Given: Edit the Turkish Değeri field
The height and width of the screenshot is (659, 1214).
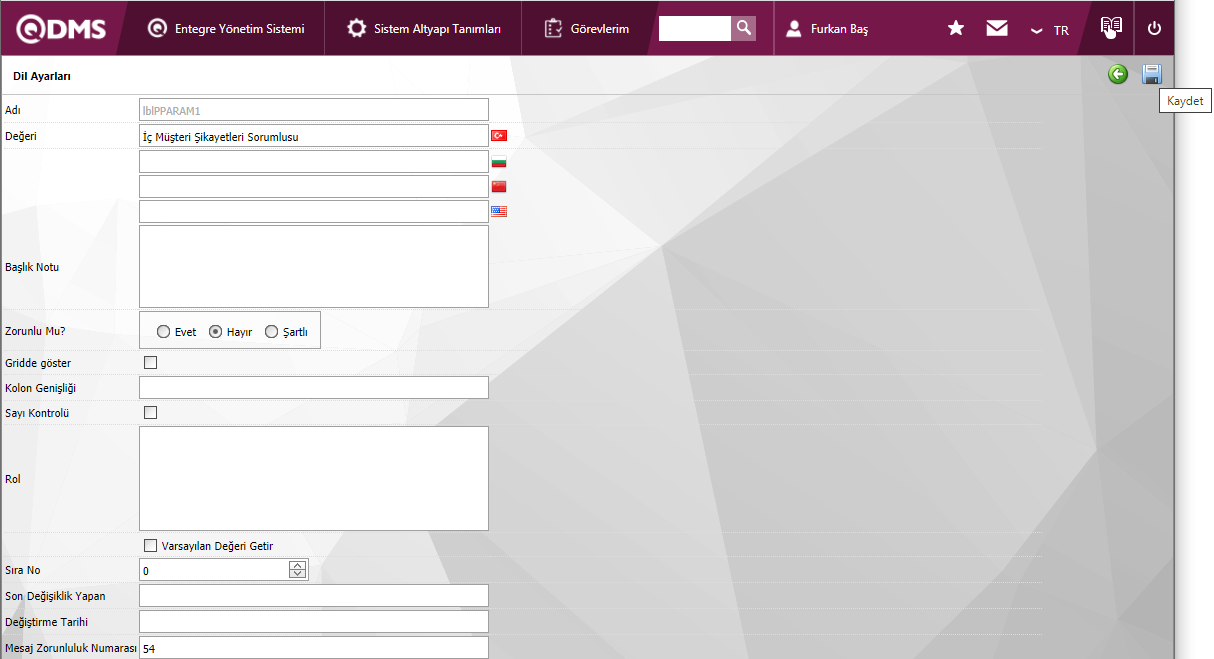Looking at the screenshot, I should tap(314, 136).
